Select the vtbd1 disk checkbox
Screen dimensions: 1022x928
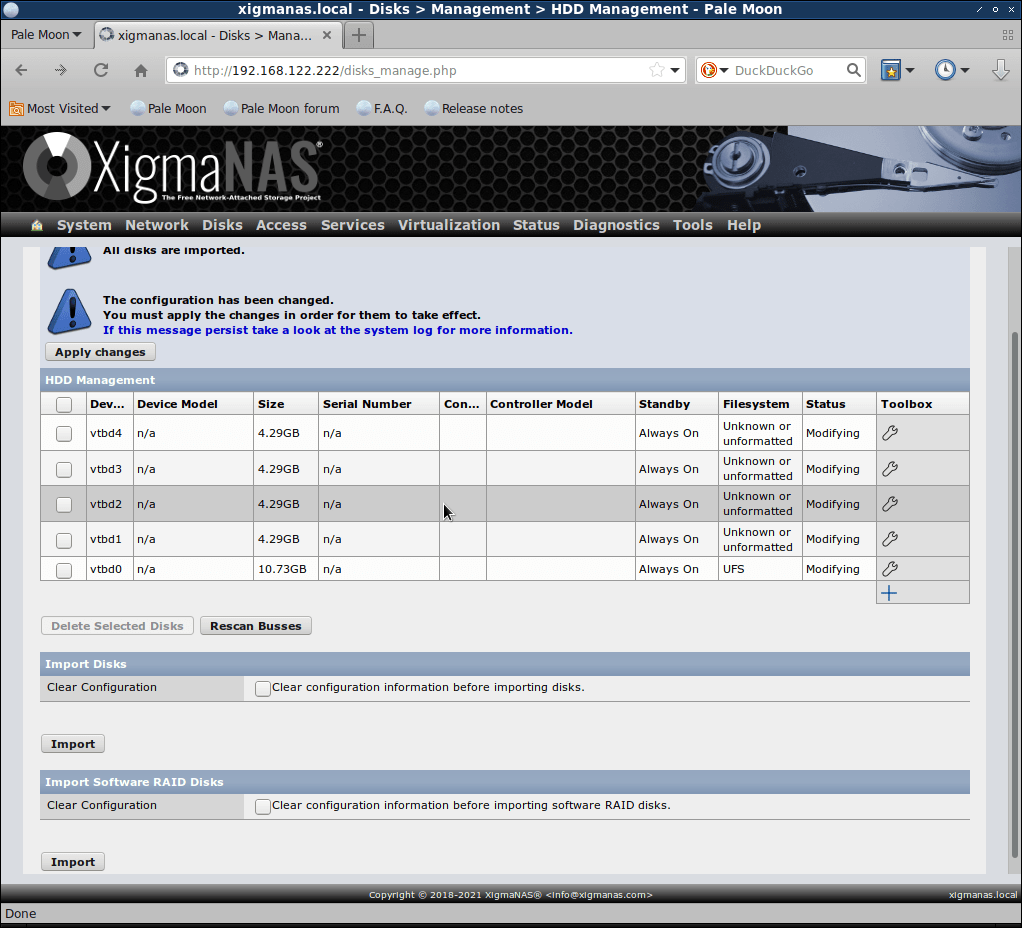[64, 540]
